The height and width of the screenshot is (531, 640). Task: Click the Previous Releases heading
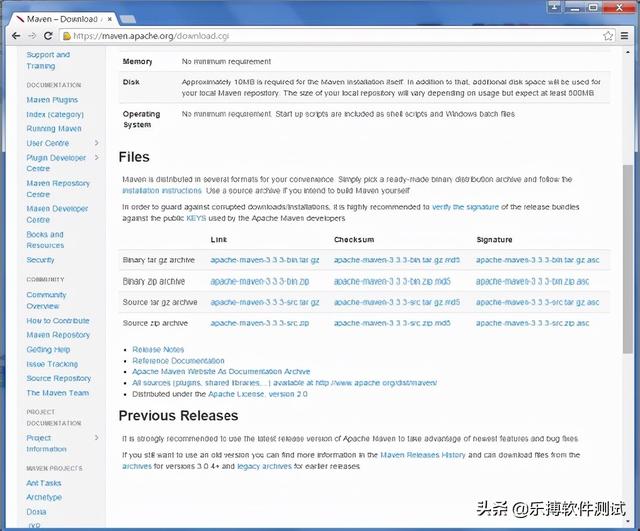(178, 415)
